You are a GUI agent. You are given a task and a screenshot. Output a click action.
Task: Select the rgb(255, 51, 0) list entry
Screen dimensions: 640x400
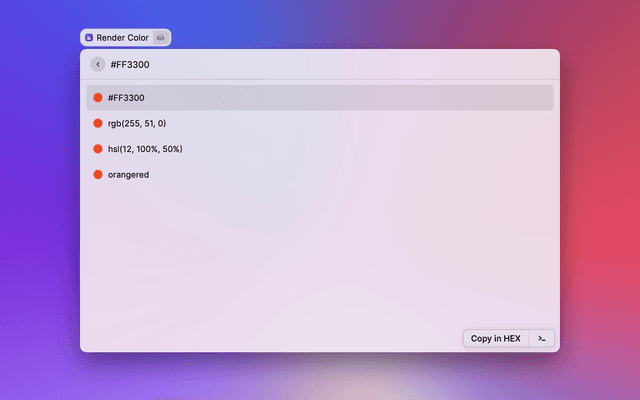pos(137,123)
